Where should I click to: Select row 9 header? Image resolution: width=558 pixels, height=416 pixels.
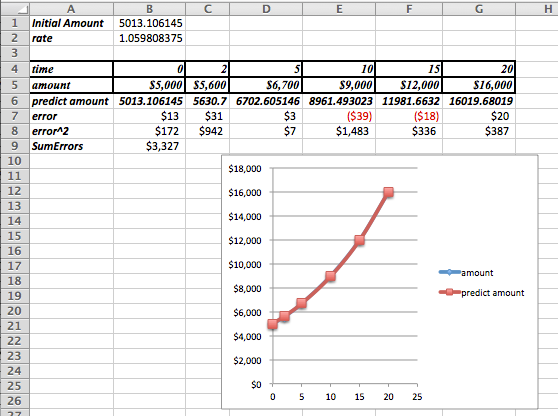pos(15,146)
